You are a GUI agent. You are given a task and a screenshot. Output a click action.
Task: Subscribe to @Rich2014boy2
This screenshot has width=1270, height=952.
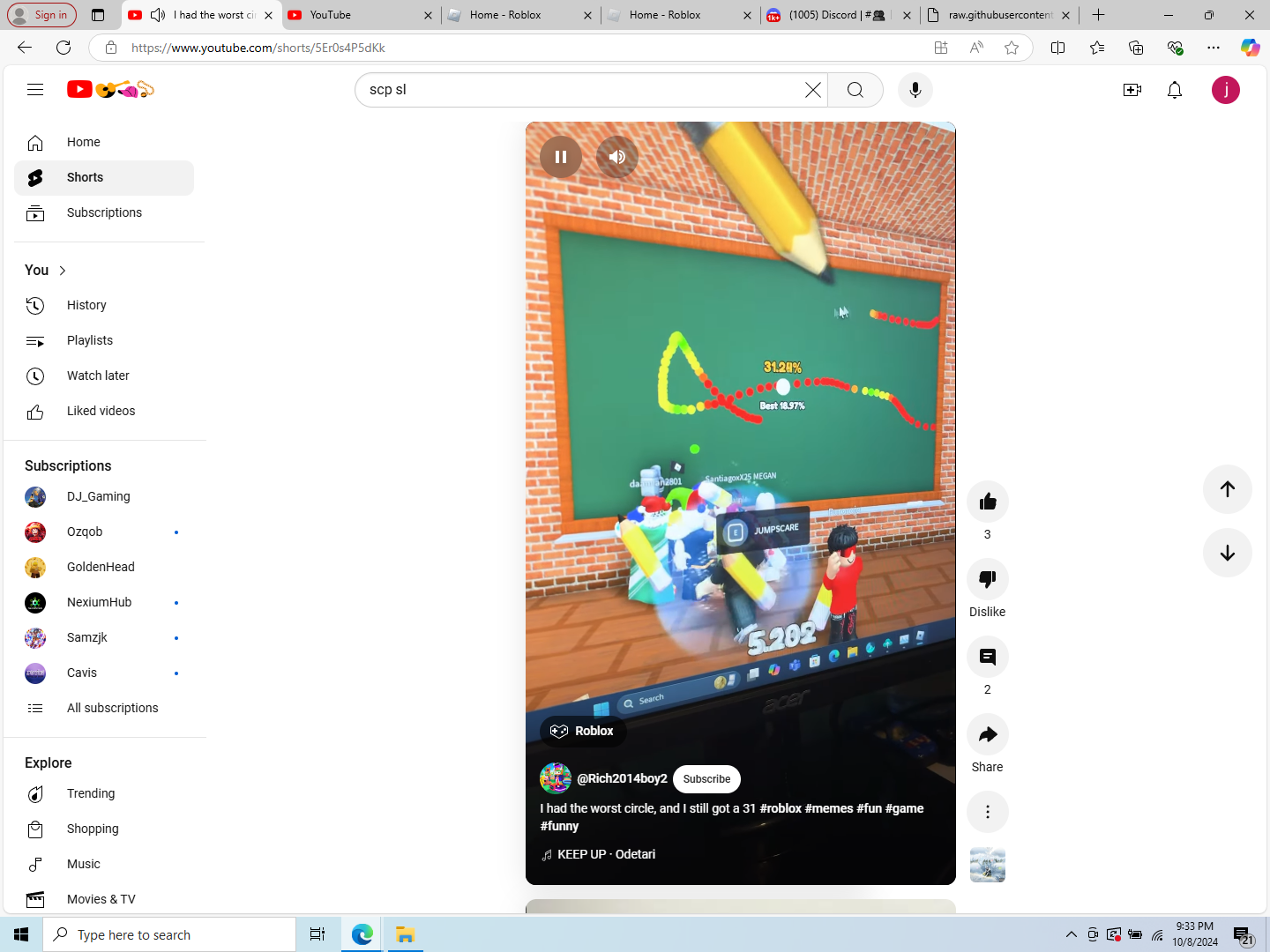706,779
